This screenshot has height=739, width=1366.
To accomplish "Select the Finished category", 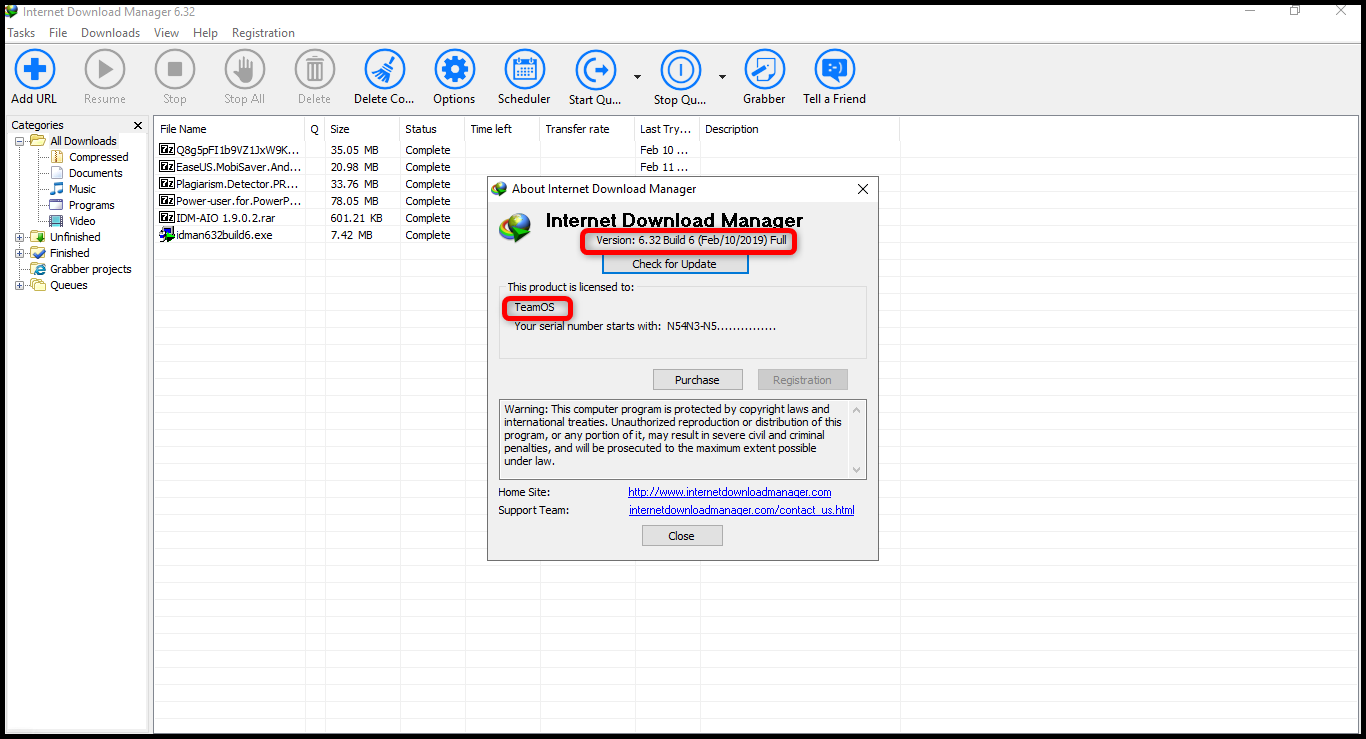I will pyautogui.click(x=70, y=253).
